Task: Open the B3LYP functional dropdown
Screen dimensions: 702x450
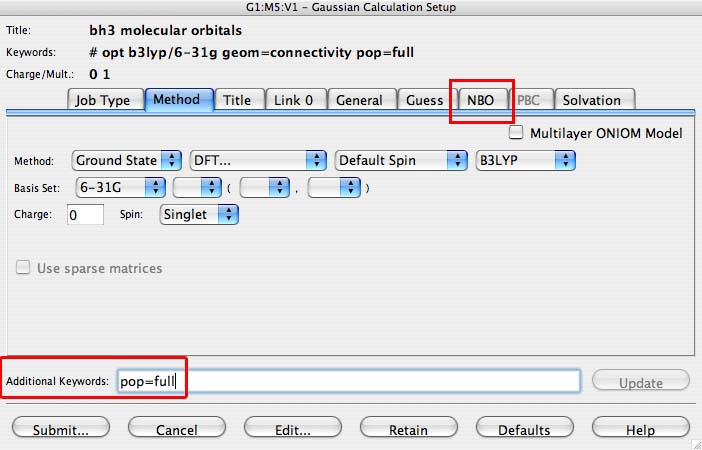Action: [x=525, y=160]
